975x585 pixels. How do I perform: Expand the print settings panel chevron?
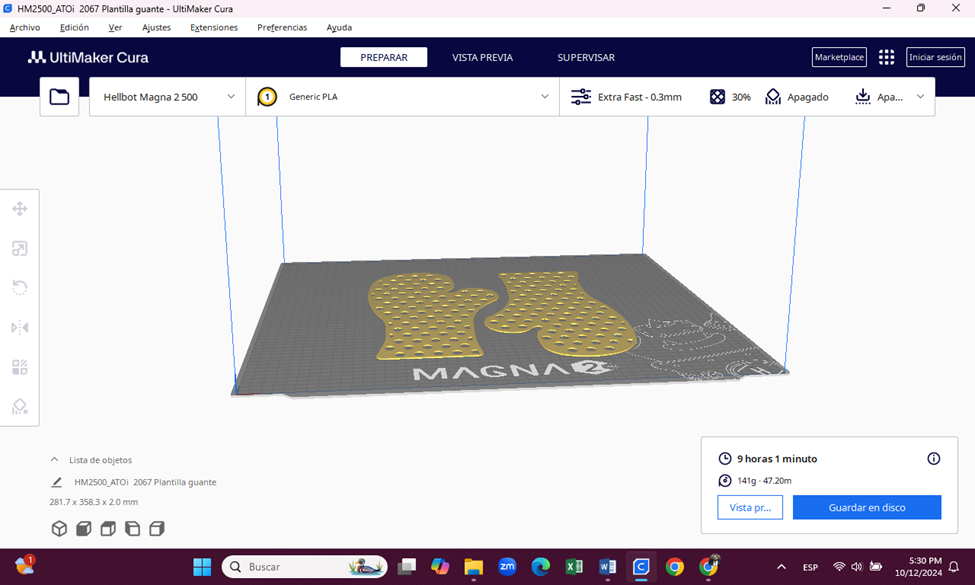coord(920,97)
